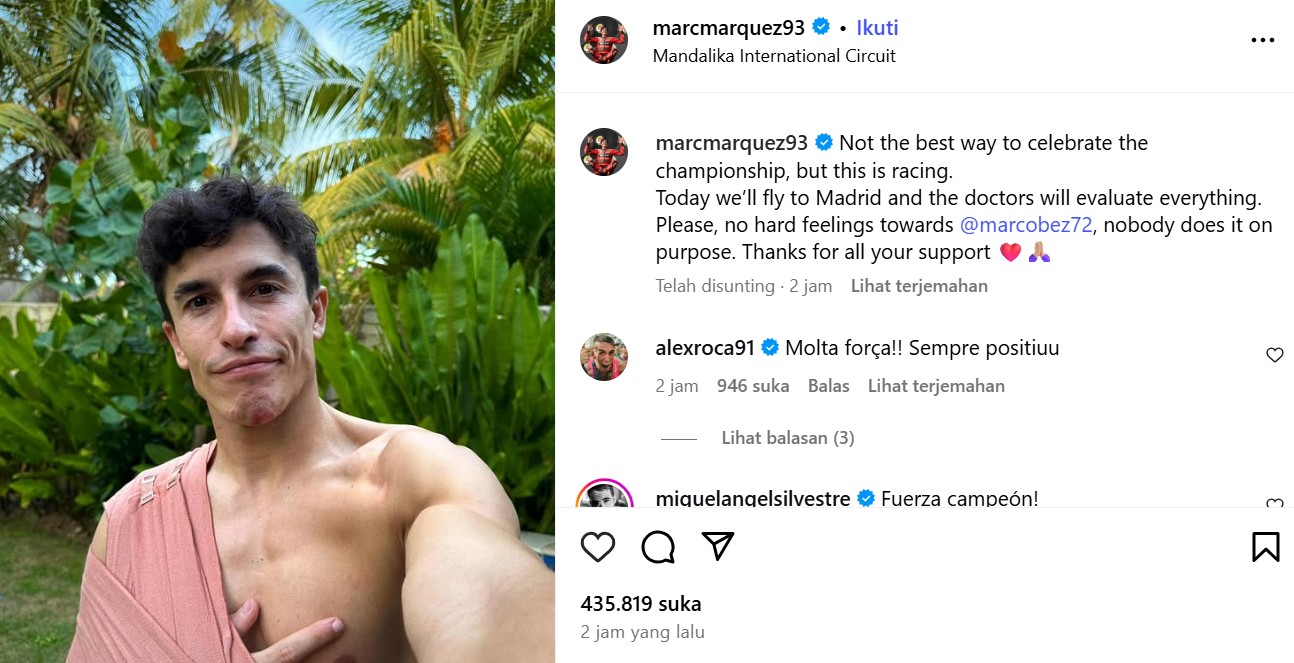This screenshot has width=1294, height=663.
Task: Open the comment icon below the photo
Action: pyautogui.click(x=657, y=546)
